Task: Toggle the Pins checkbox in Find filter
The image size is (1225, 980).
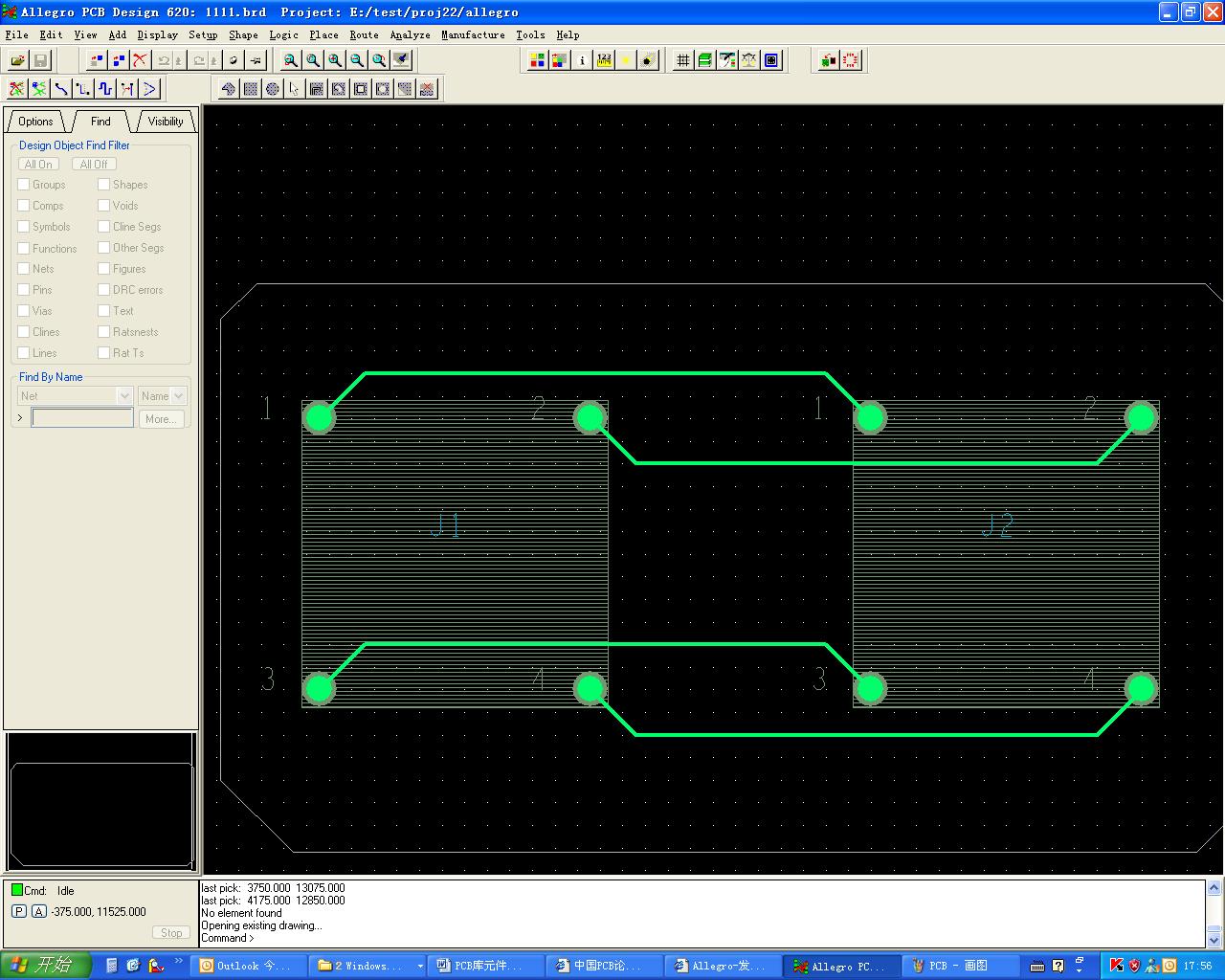Action: point(24,290)
